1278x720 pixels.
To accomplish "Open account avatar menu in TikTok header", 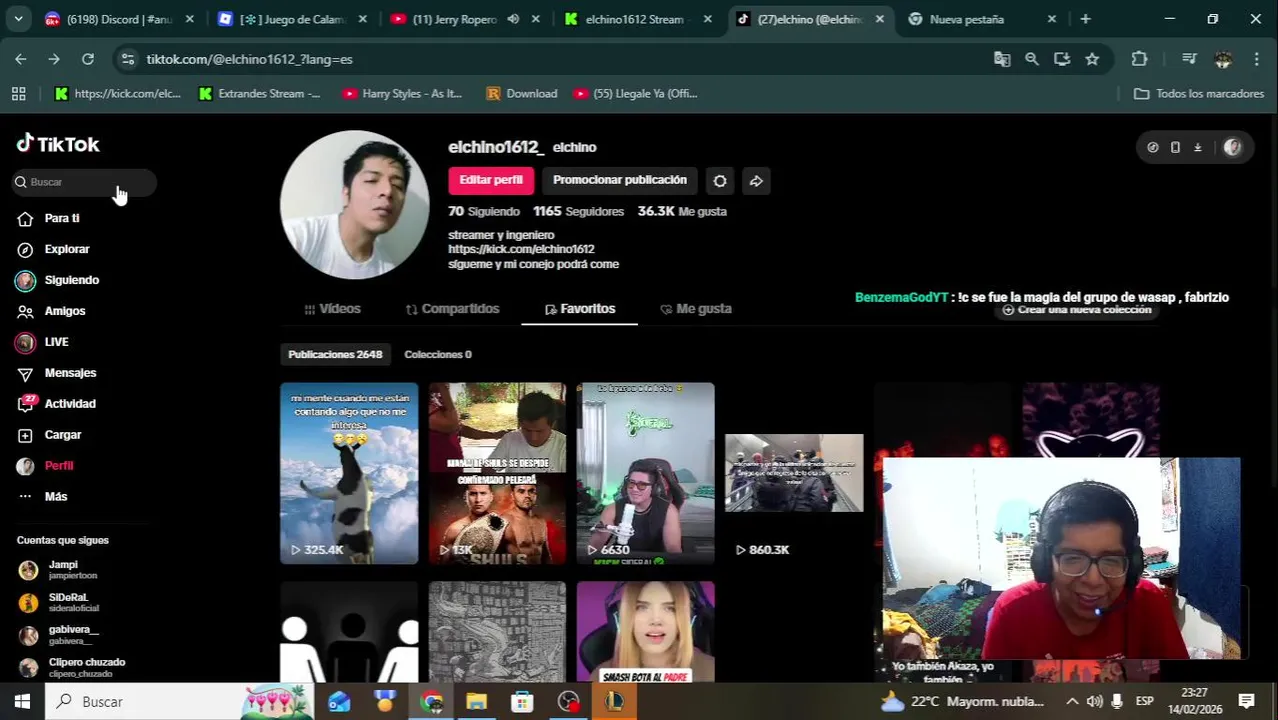I will (1232, 147).
